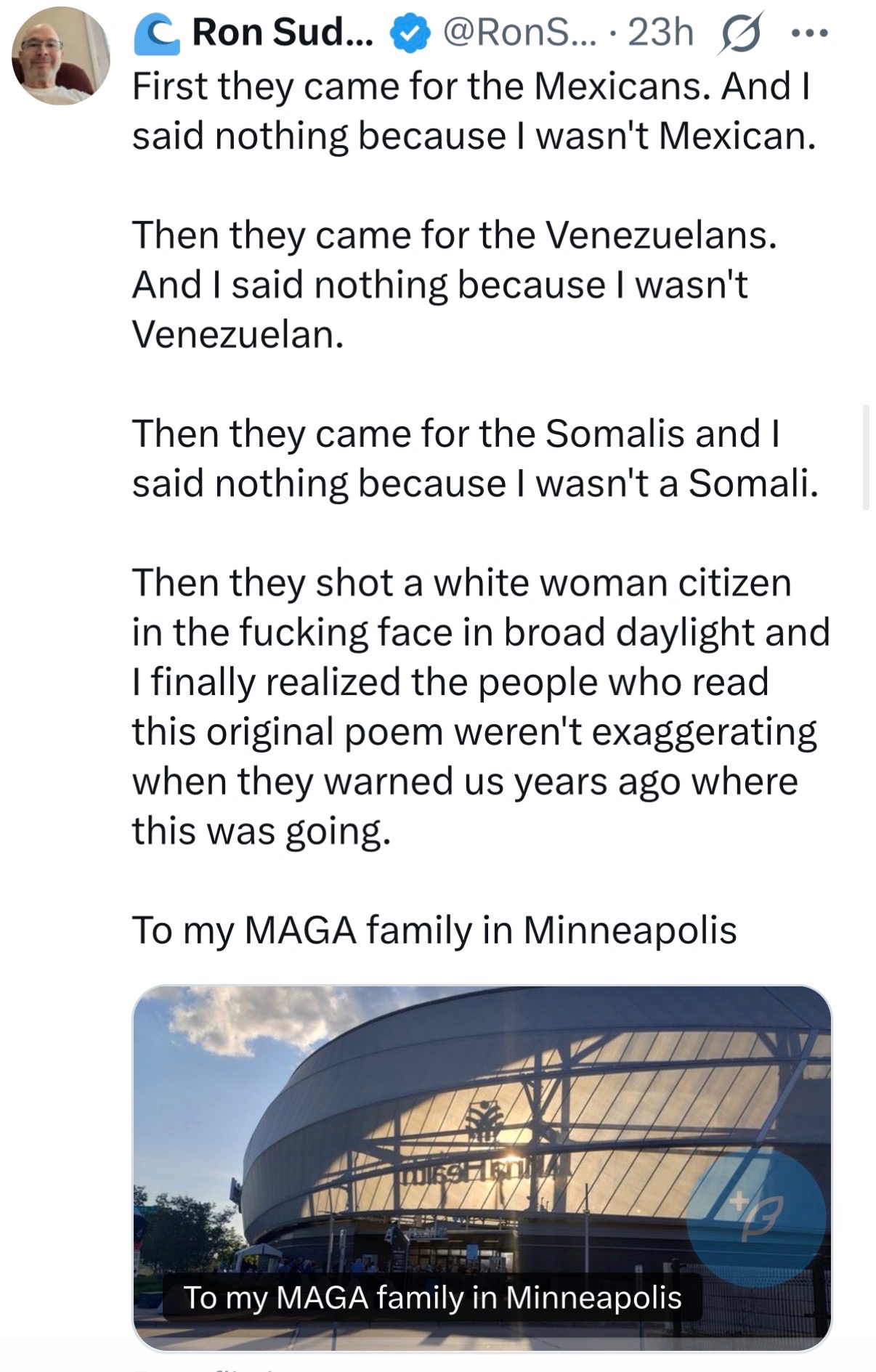Click the paragraph mentioning the Mexicans
The width and height of the screenshot is (876, 1372).
pyautogui.click(x=474, y=110)
